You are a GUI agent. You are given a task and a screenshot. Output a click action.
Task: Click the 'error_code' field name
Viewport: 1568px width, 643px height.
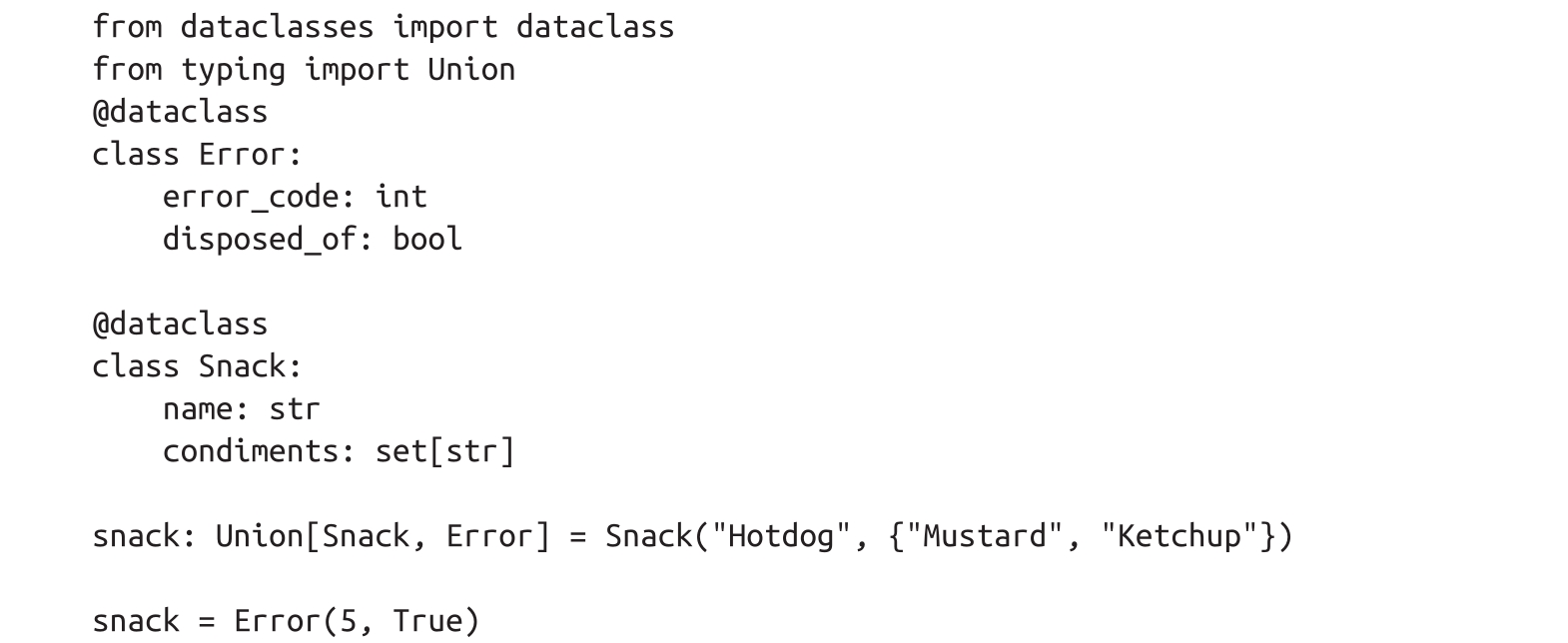tap(251, 197)
